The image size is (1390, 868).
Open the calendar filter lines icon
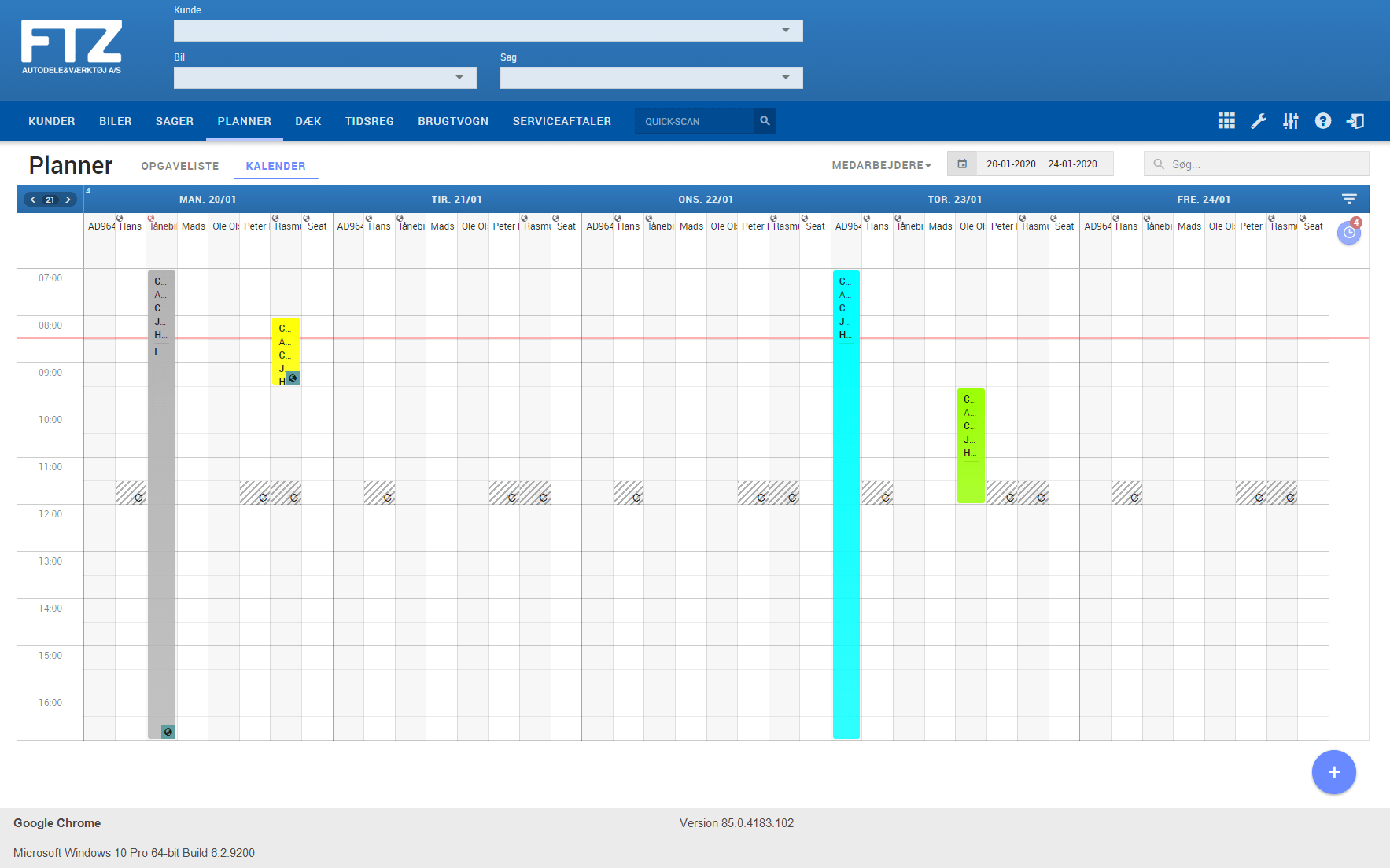click(x=1349, y=199)
